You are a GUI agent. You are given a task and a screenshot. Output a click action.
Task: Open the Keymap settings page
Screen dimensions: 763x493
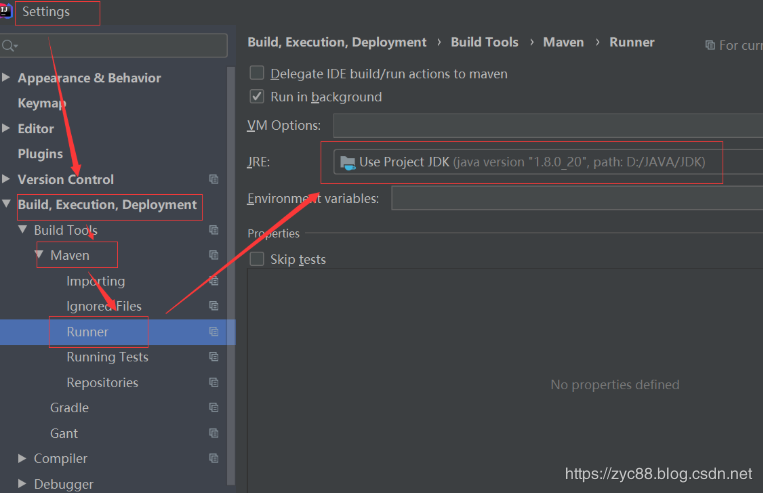(x=42, y=103)
